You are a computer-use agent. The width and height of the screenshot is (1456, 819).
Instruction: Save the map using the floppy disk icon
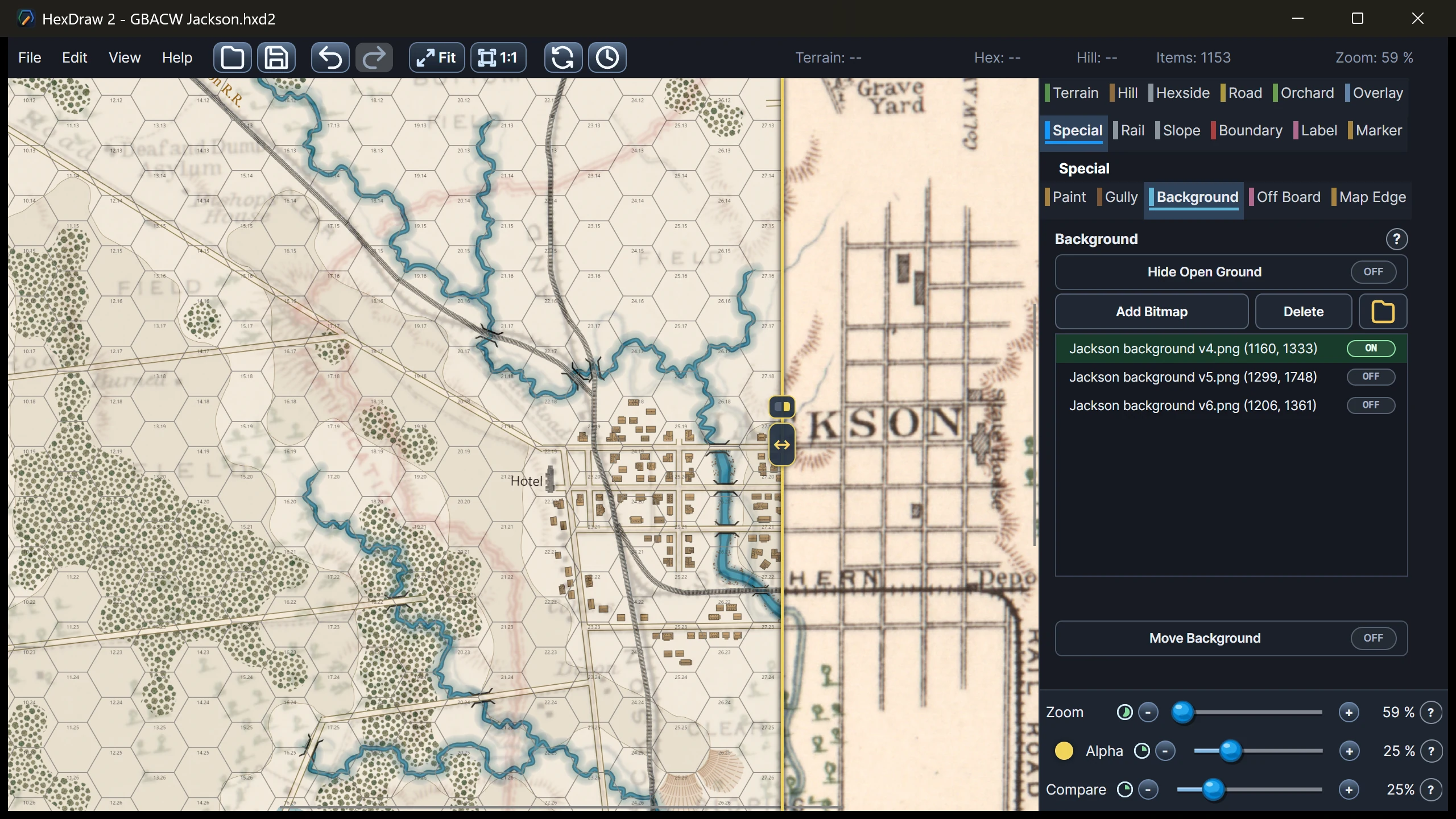276,57
